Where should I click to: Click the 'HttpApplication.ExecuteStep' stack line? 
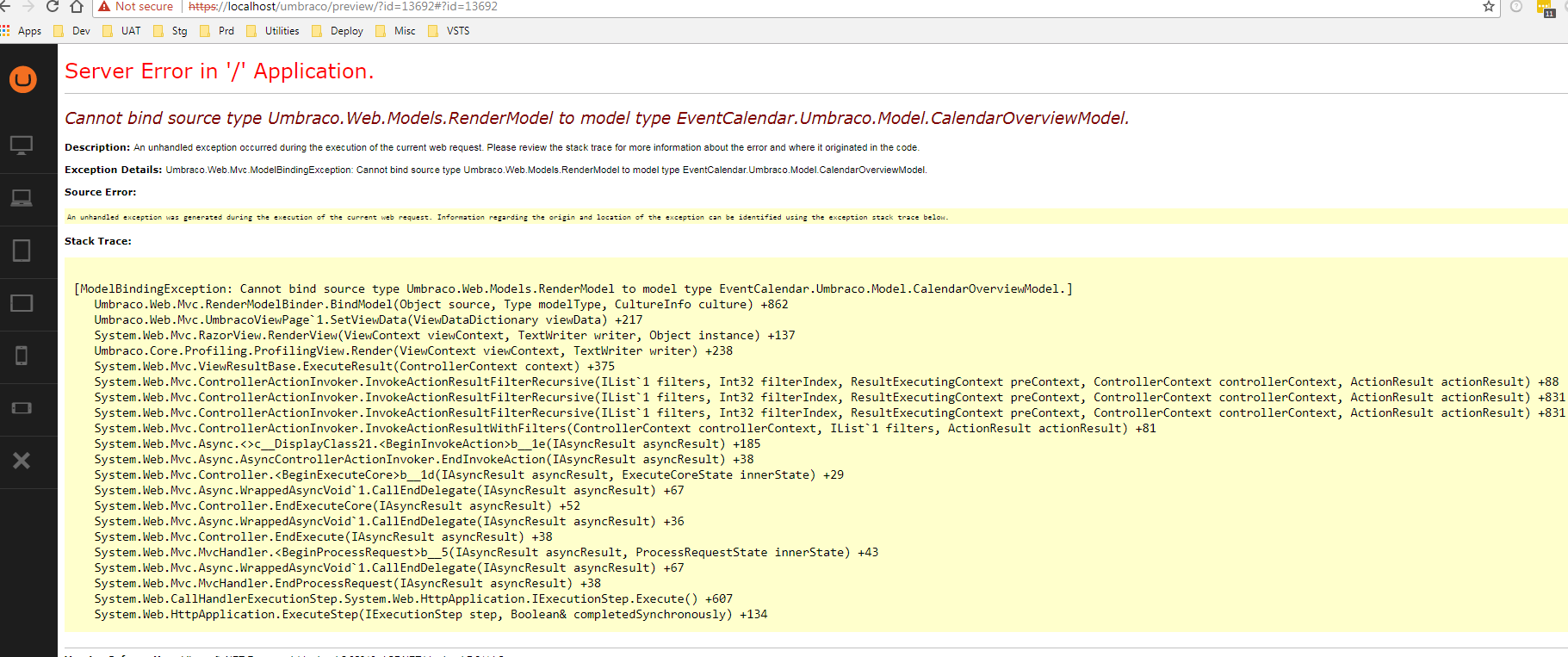coord(431,615)
